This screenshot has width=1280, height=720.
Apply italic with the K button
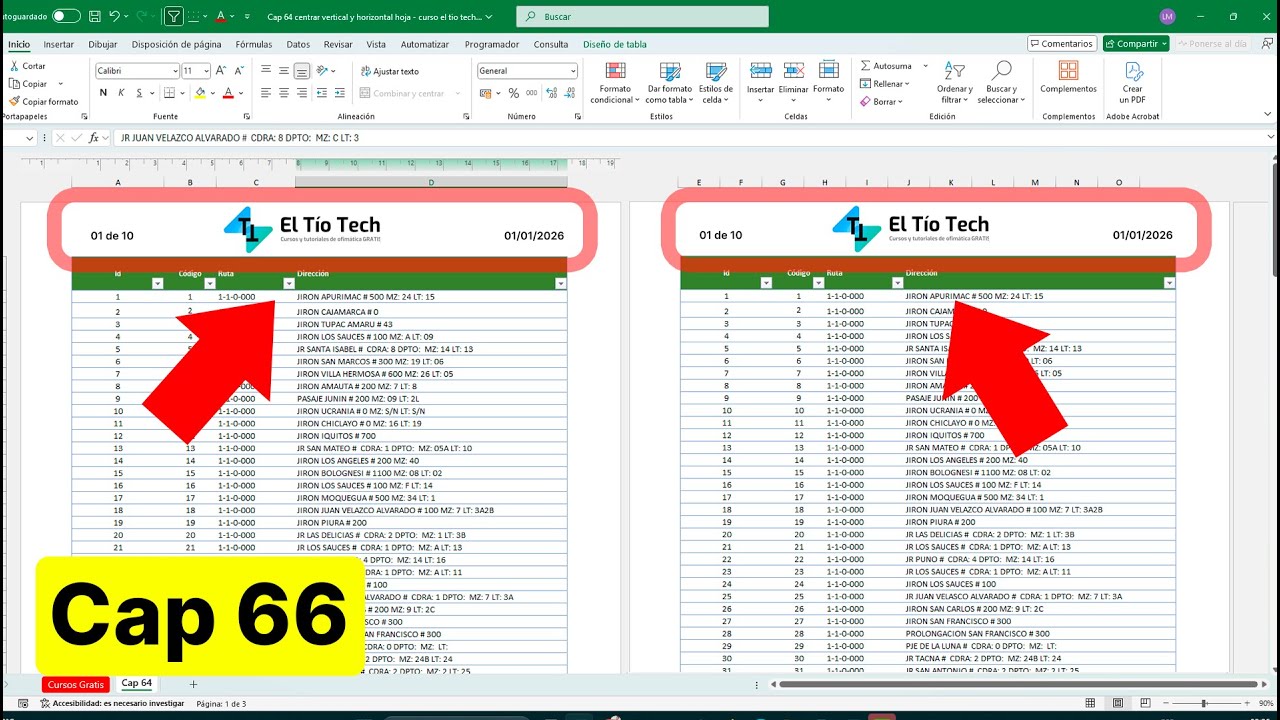pos(122,93)
